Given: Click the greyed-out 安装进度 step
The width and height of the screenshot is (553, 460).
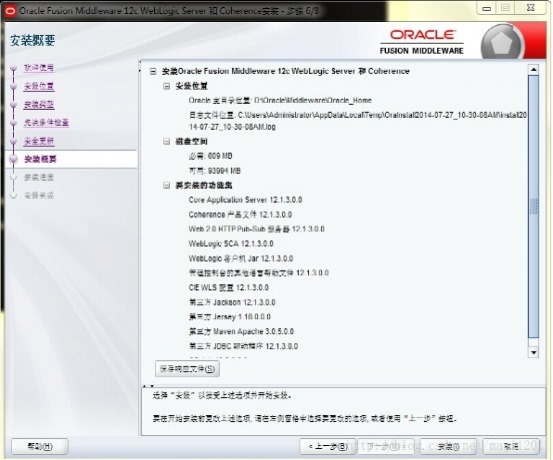Looking at the screenshot, I should click(x=39, y=177).
